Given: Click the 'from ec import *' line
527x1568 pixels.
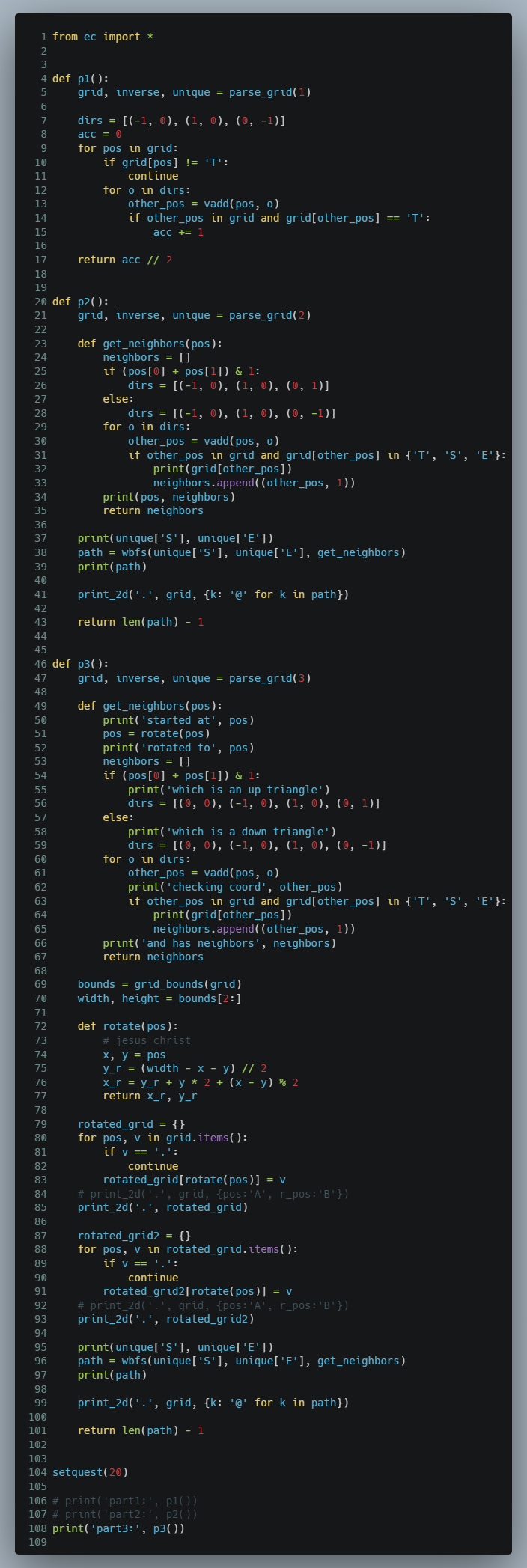Looking at the screenshot, I should [103, 37].
